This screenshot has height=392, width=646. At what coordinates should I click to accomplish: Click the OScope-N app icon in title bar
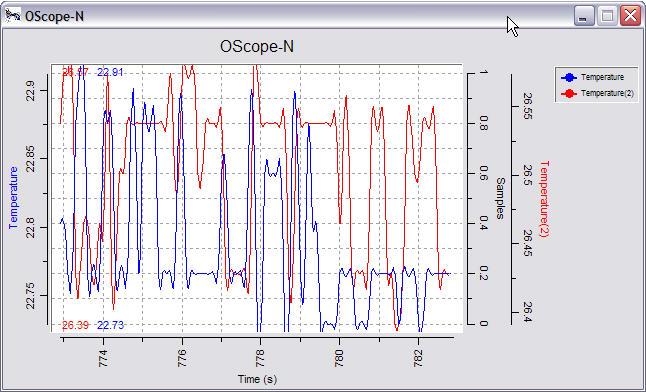coord(13,16)
